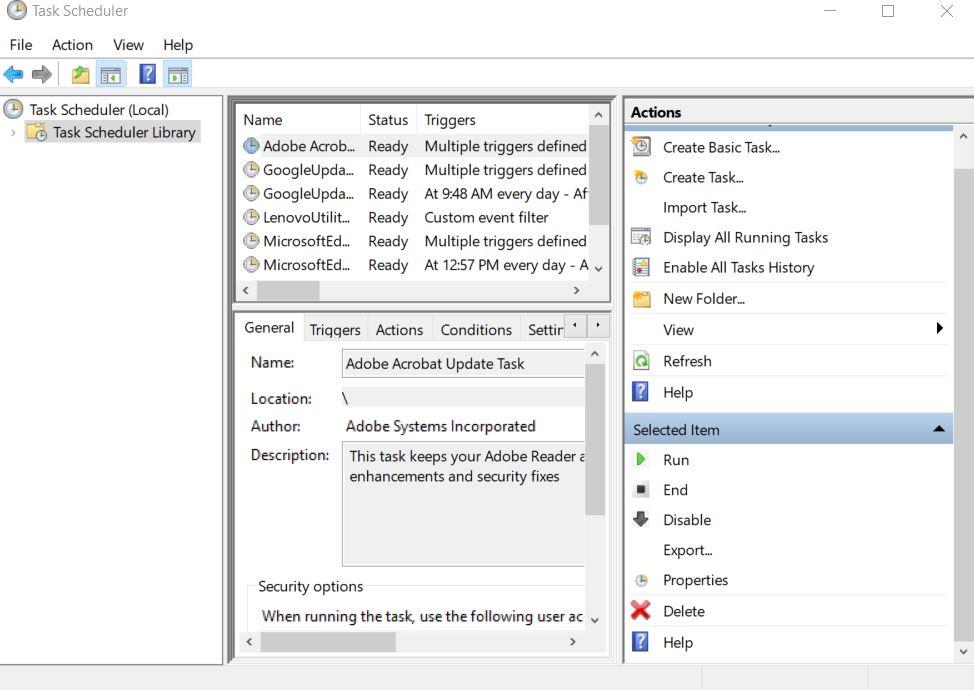Click the Create Basic Task... link

pos(721,147)
